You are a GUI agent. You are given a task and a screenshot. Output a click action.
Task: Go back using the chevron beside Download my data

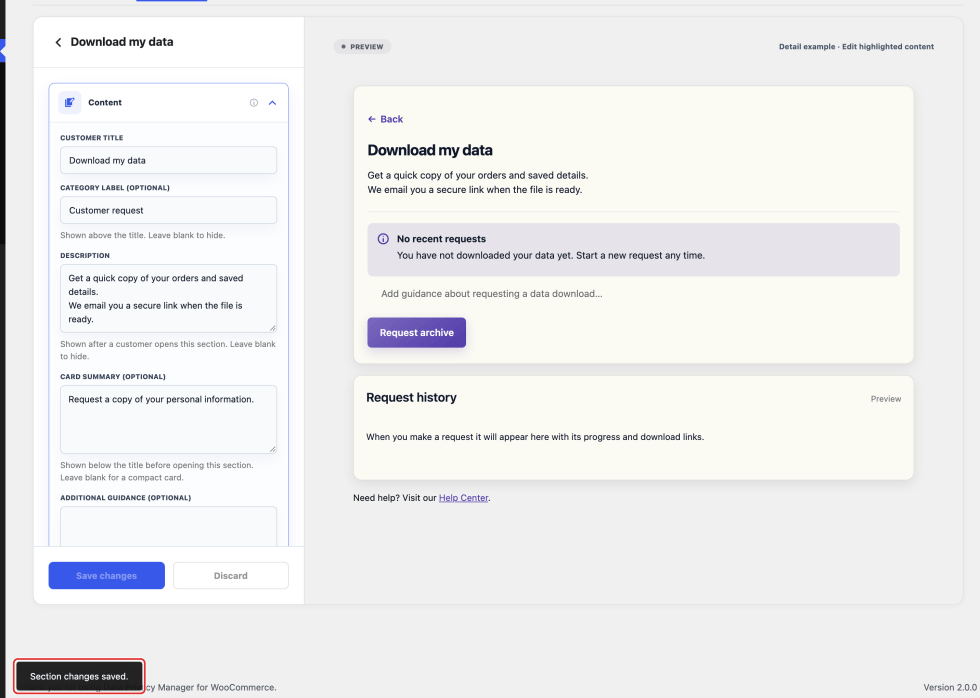[x=58, y=42]
